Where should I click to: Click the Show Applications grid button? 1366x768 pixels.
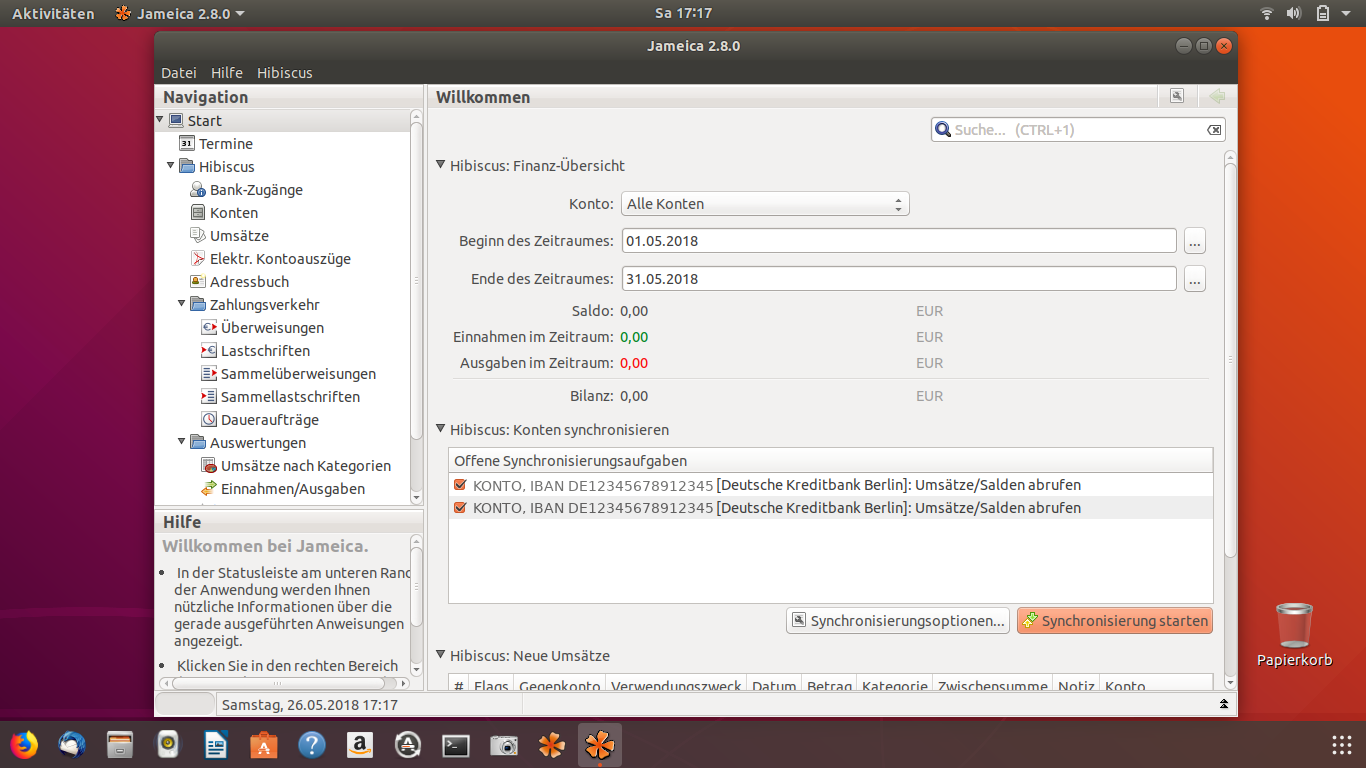point(1342,745)
